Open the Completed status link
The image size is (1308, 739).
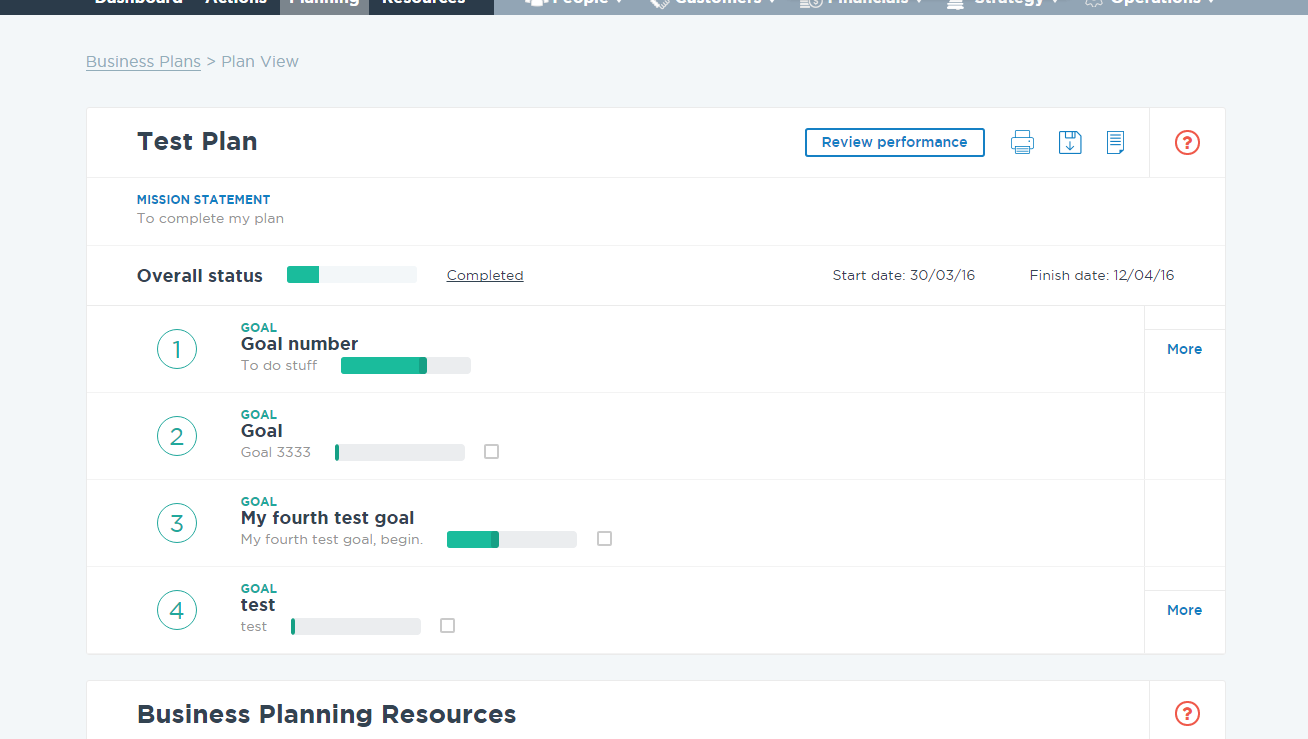point(485,275)
